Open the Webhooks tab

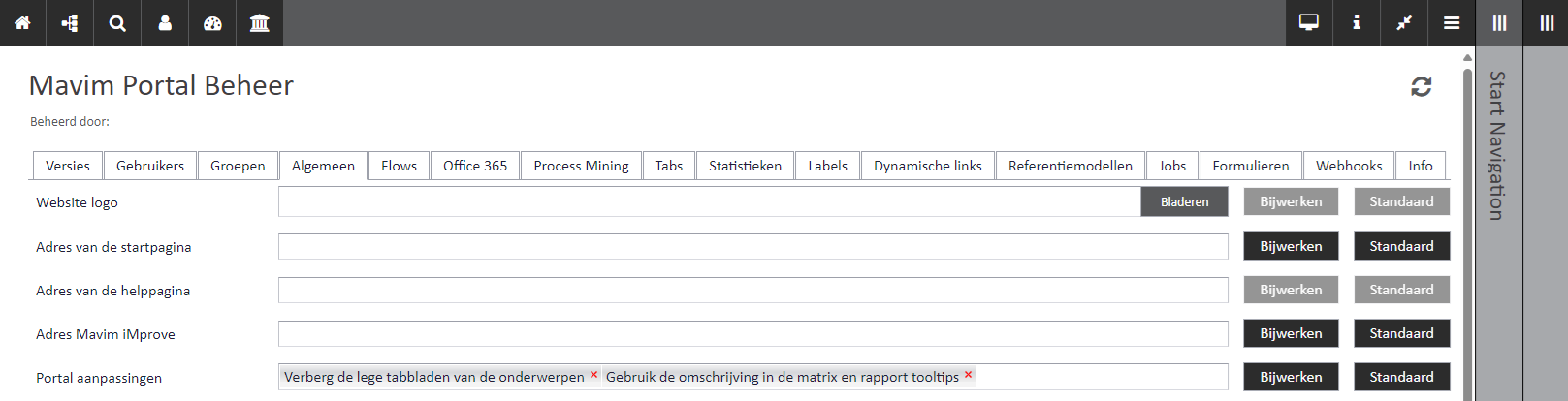coord(1349,166)
